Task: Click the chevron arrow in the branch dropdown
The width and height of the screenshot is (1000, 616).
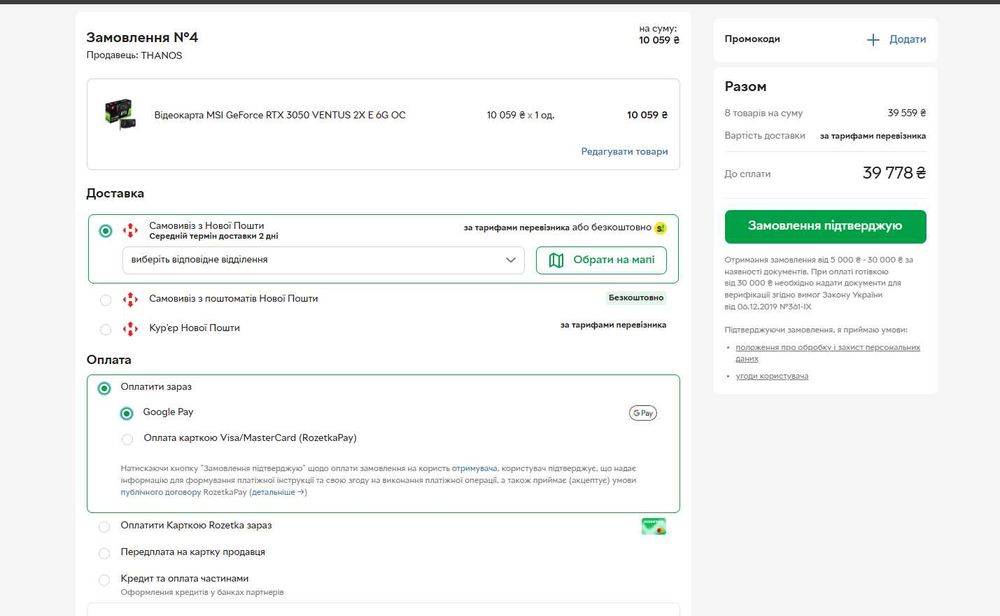Action: coord(510,260)
